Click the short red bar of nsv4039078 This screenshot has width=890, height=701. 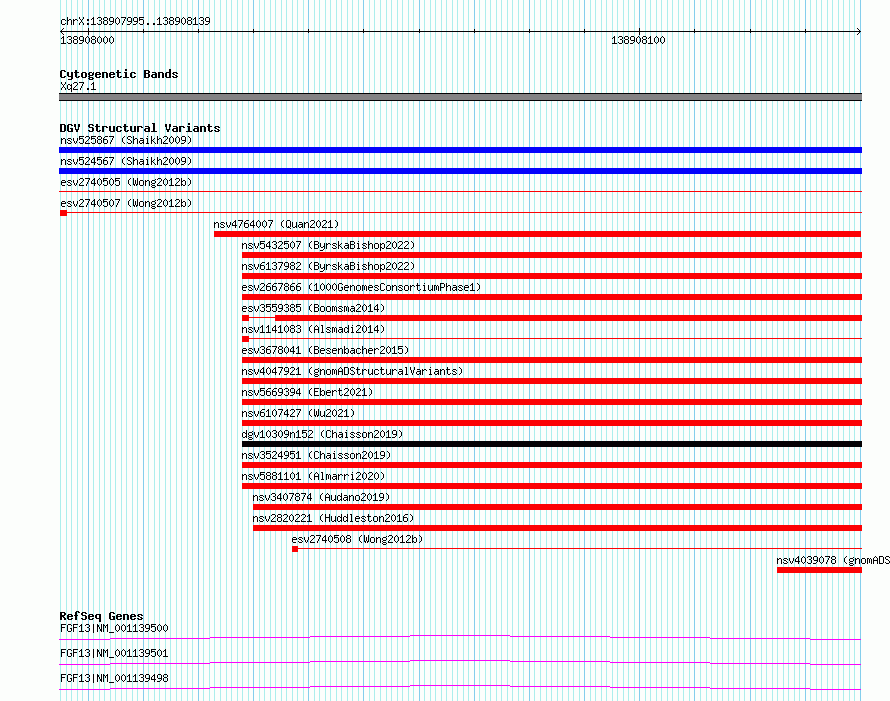click(x=819, y=570)
